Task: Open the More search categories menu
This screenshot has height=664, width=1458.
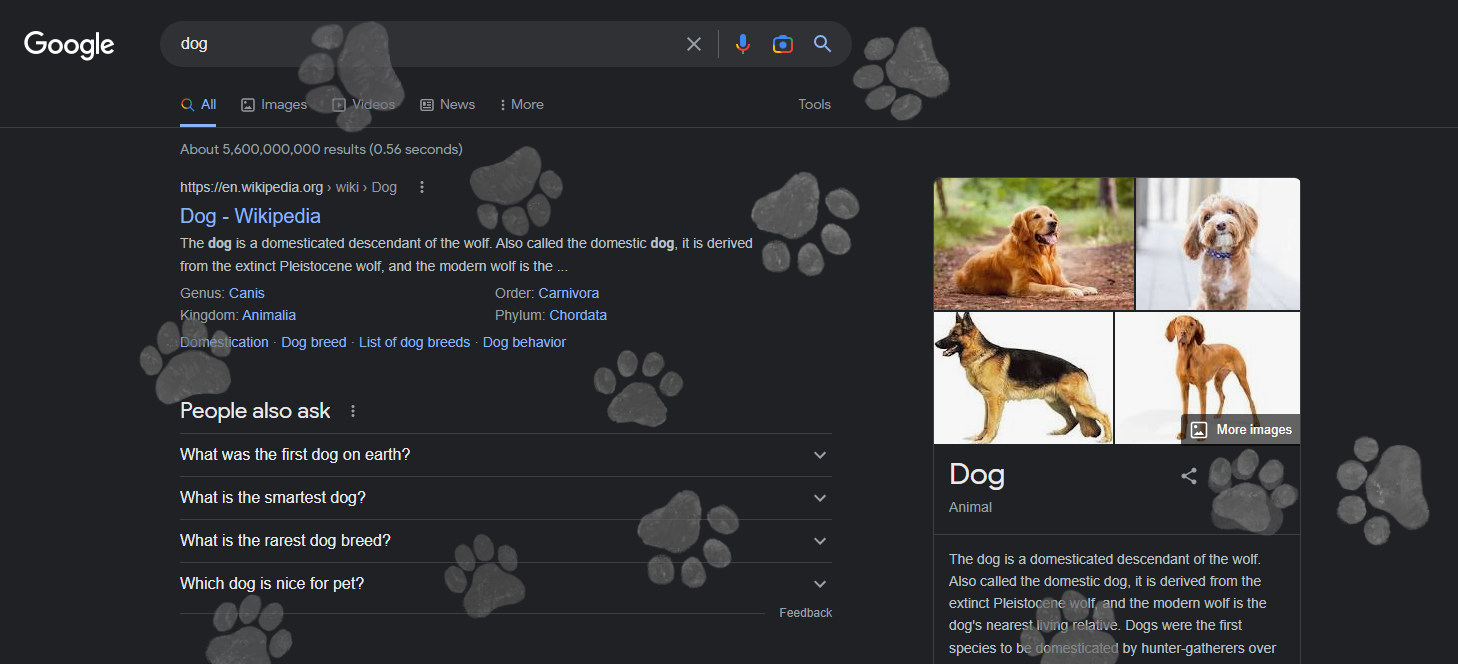Action: [521, 104]
